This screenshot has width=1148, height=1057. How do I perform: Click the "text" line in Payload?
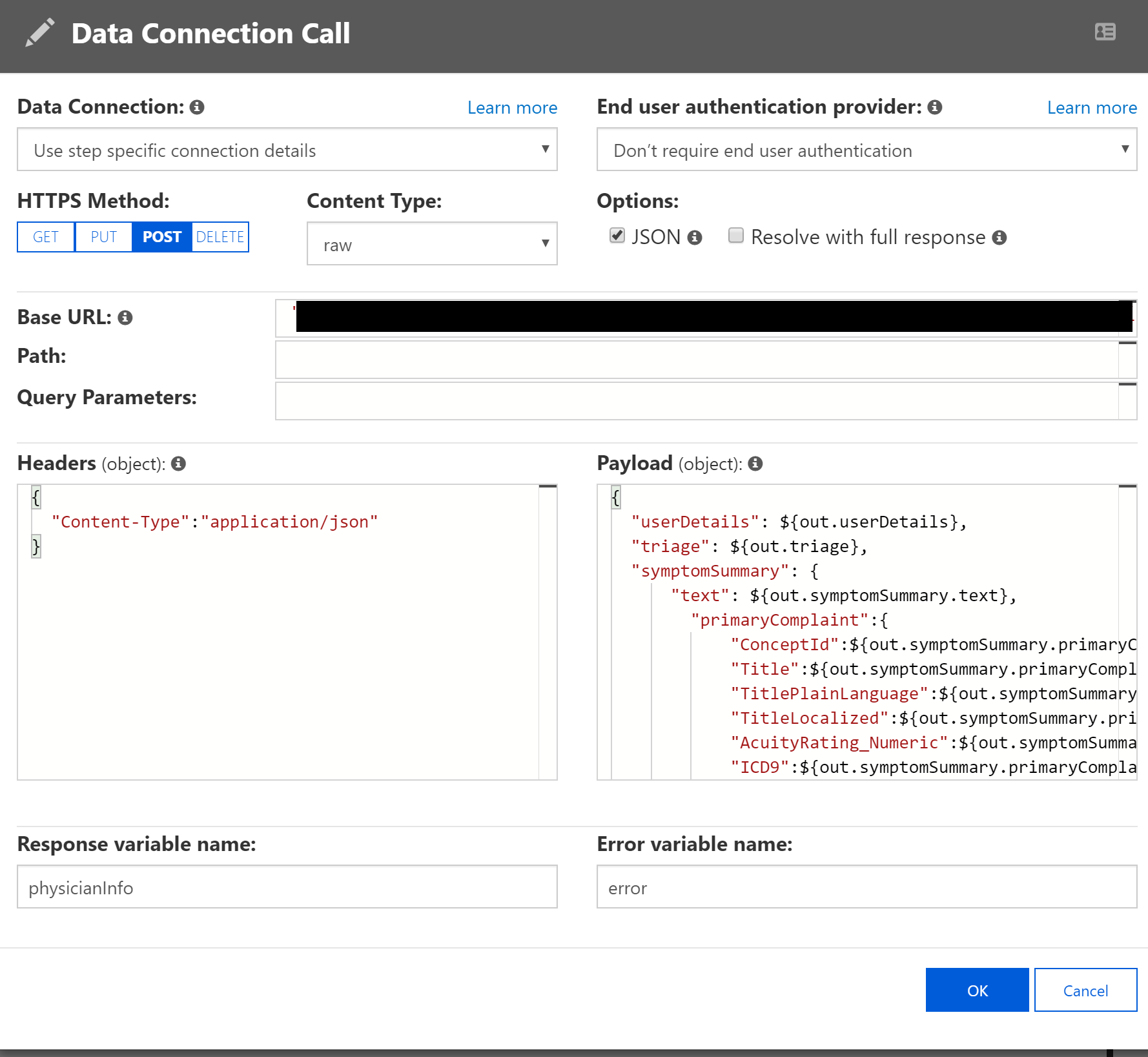tap(843, 595)
